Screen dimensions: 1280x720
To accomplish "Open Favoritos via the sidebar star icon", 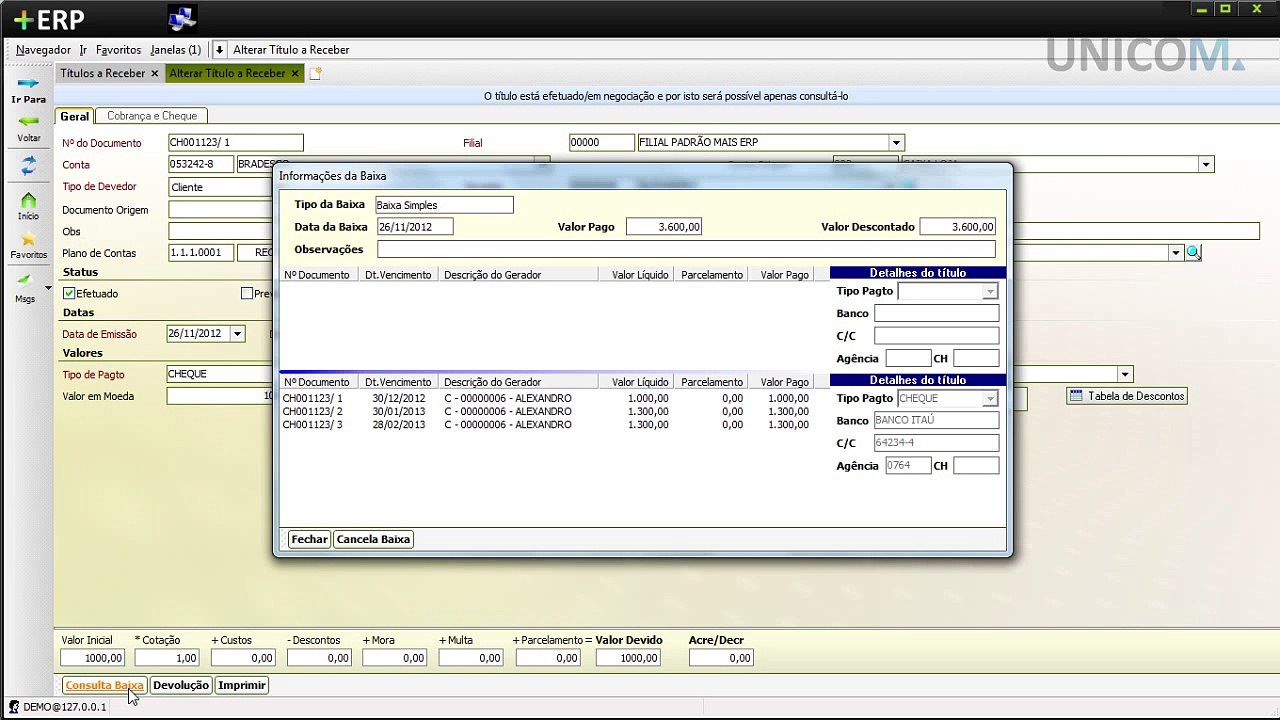I will (x=28, y=239).
